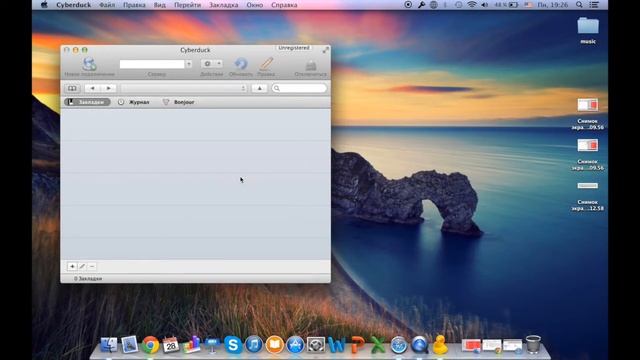The width and height of the screenshot is (640, 360).
Task: Open Numbers chart app from the Dock
Action: pyautogui.click(x=191, y=345)
